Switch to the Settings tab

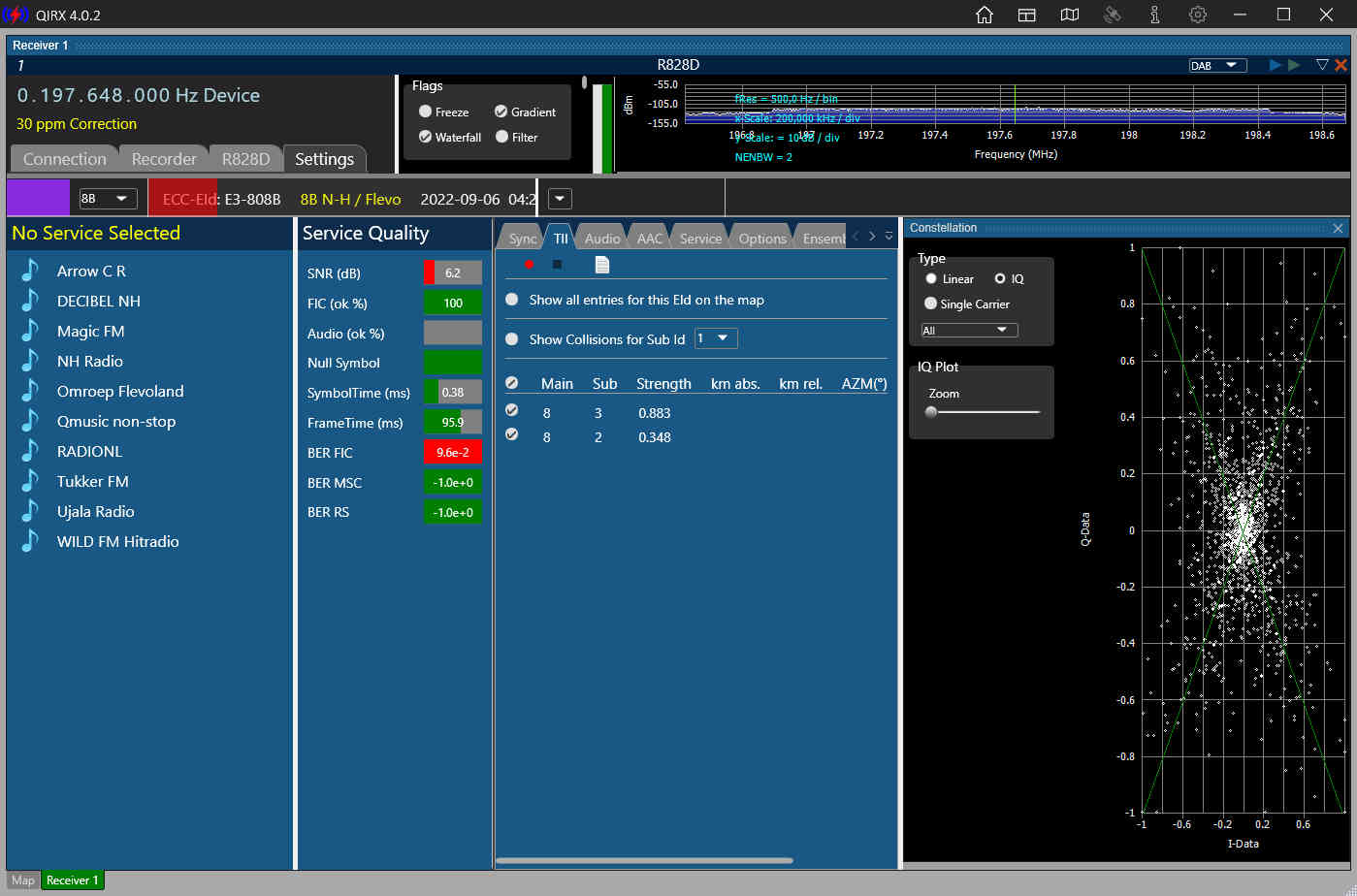[x=324, y=159]
